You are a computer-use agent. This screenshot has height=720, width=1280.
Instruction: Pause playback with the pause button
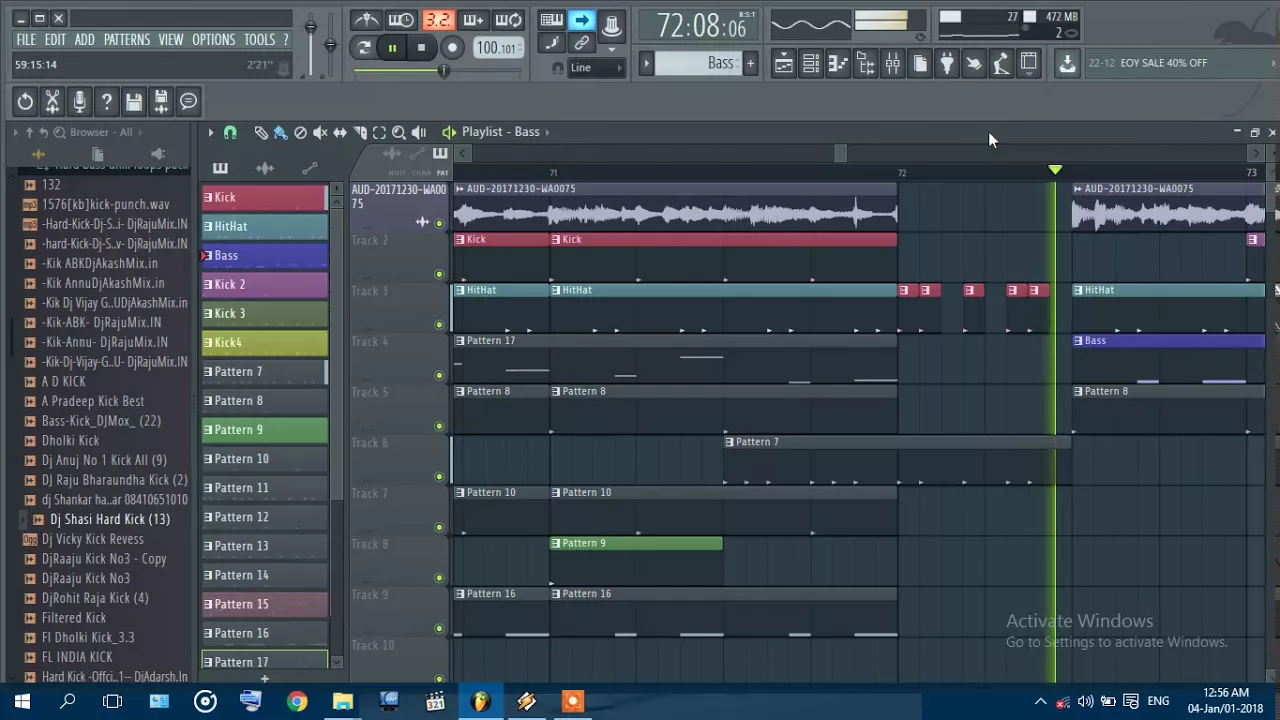pyautogui.click(x=392, y=48)
